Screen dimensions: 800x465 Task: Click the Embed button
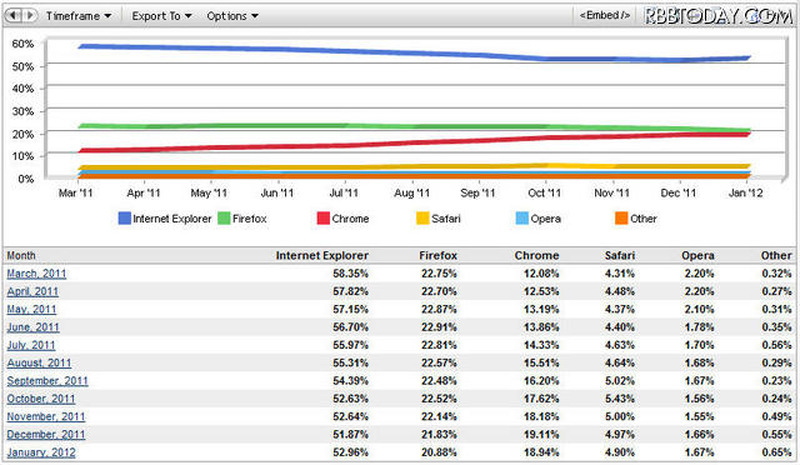coord(603,16)
